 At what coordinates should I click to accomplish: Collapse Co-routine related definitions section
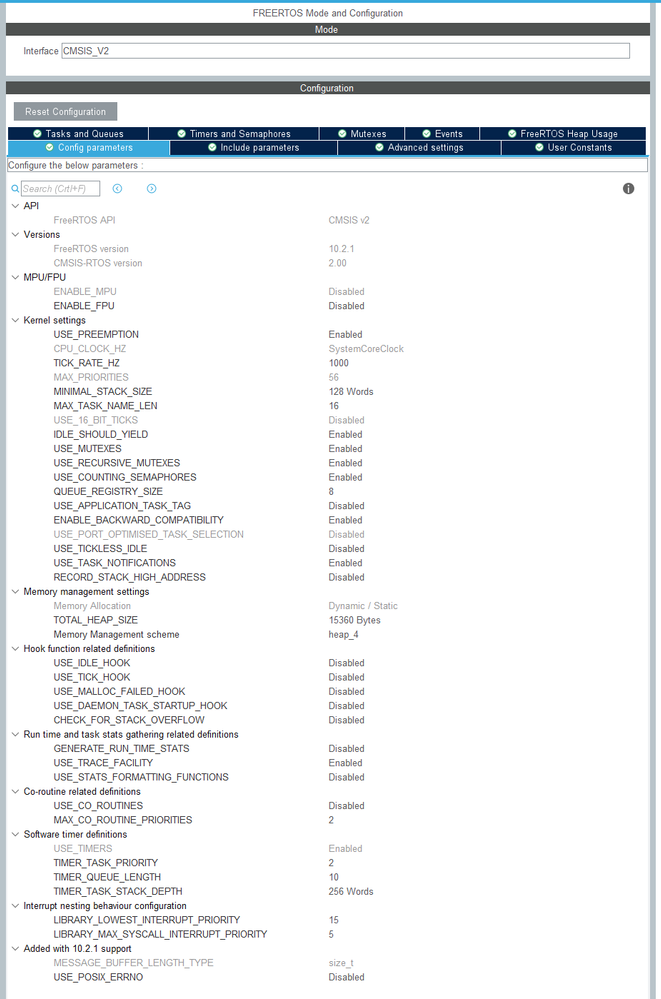coord(15,791)
